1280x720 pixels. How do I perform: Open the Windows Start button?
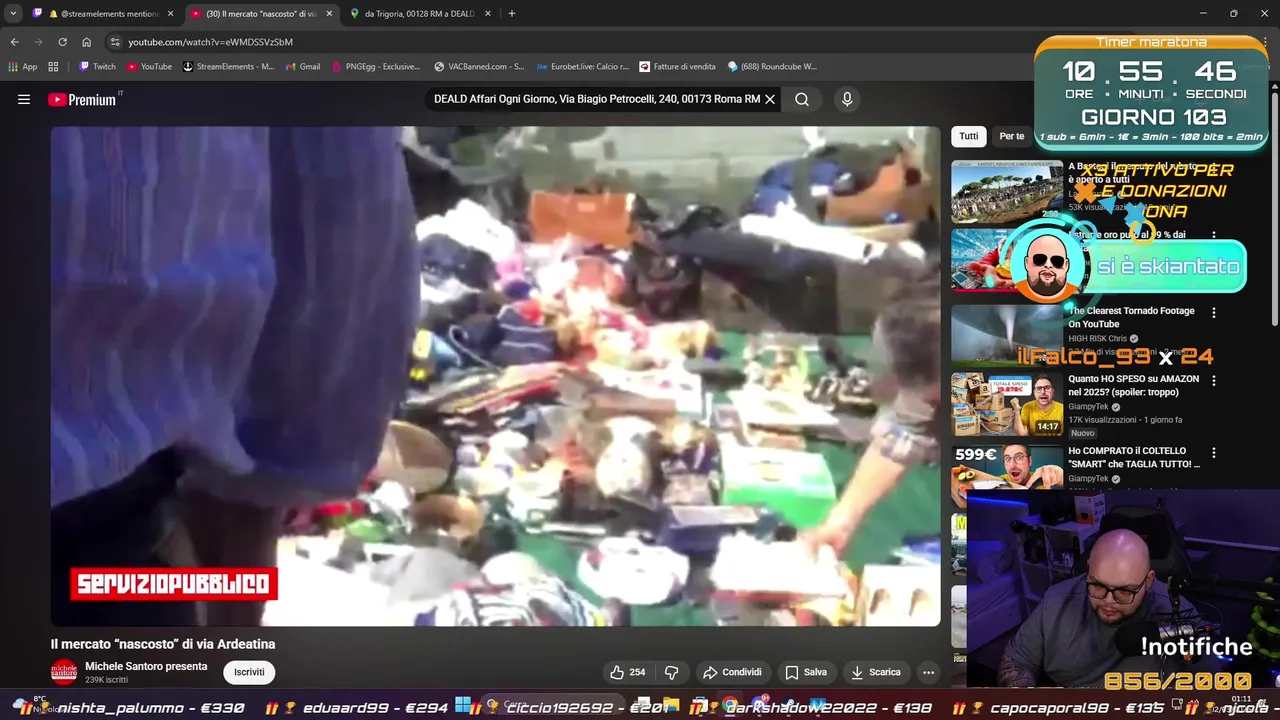click(x=463, y=706)
